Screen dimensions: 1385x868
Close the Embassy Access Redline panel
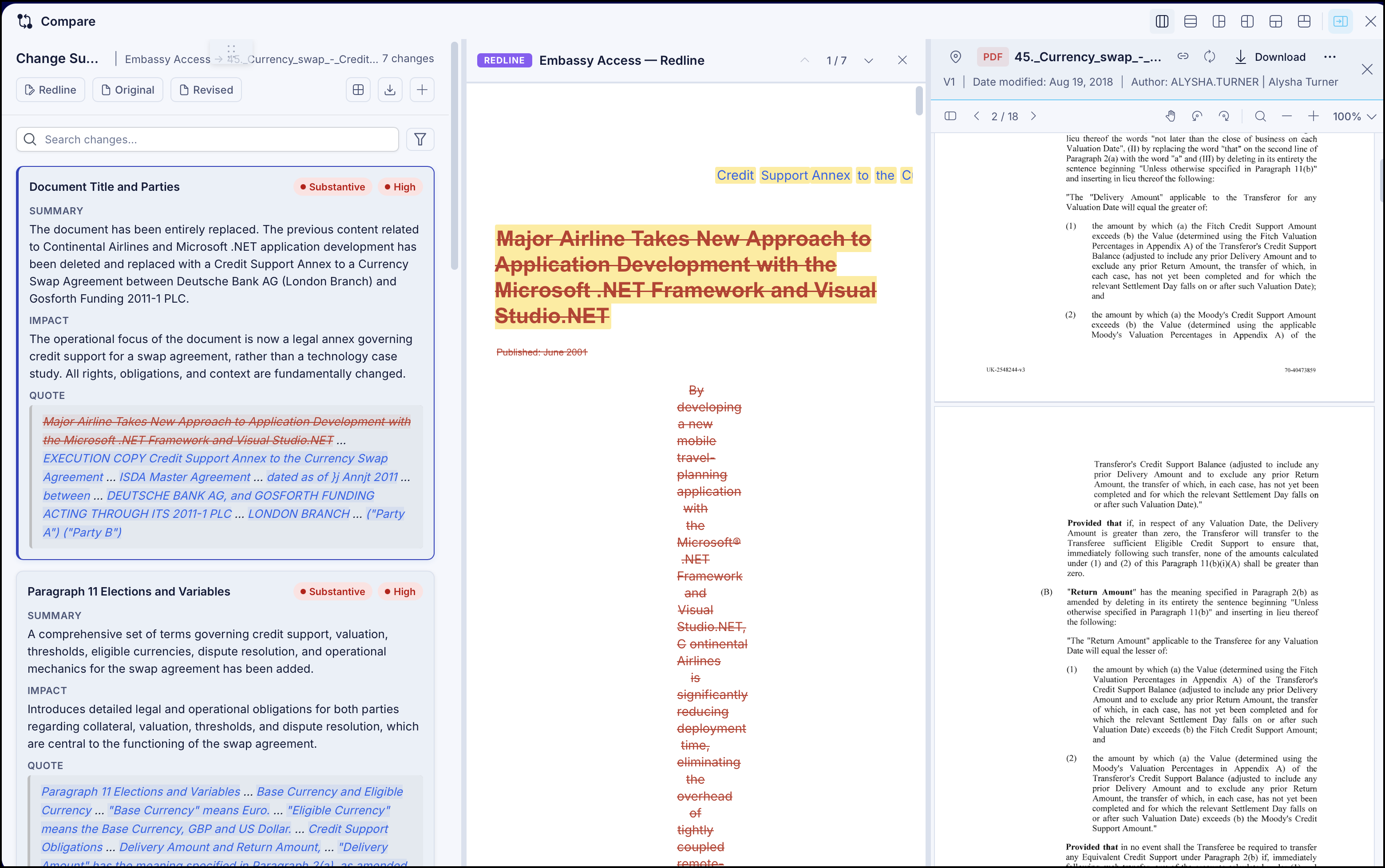tap(902, 60)
